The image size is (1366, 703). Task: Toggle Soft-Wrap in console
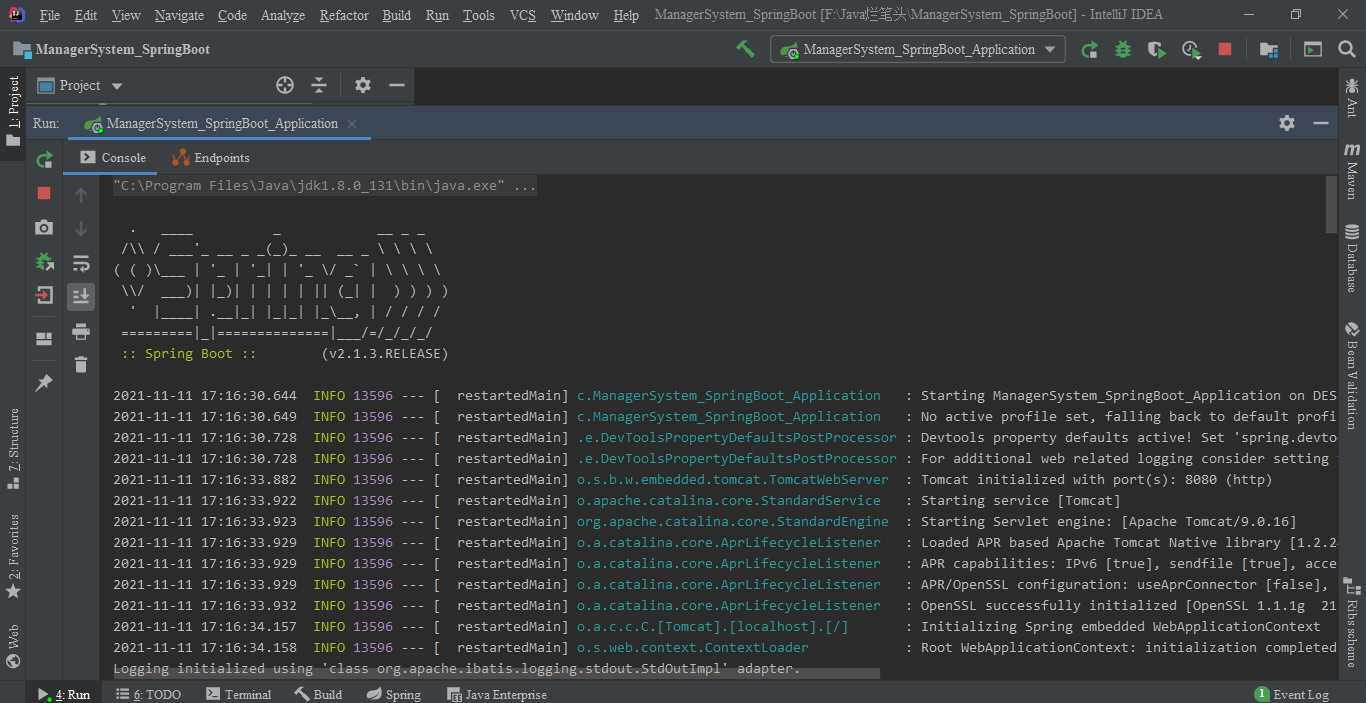pos(81,263)
